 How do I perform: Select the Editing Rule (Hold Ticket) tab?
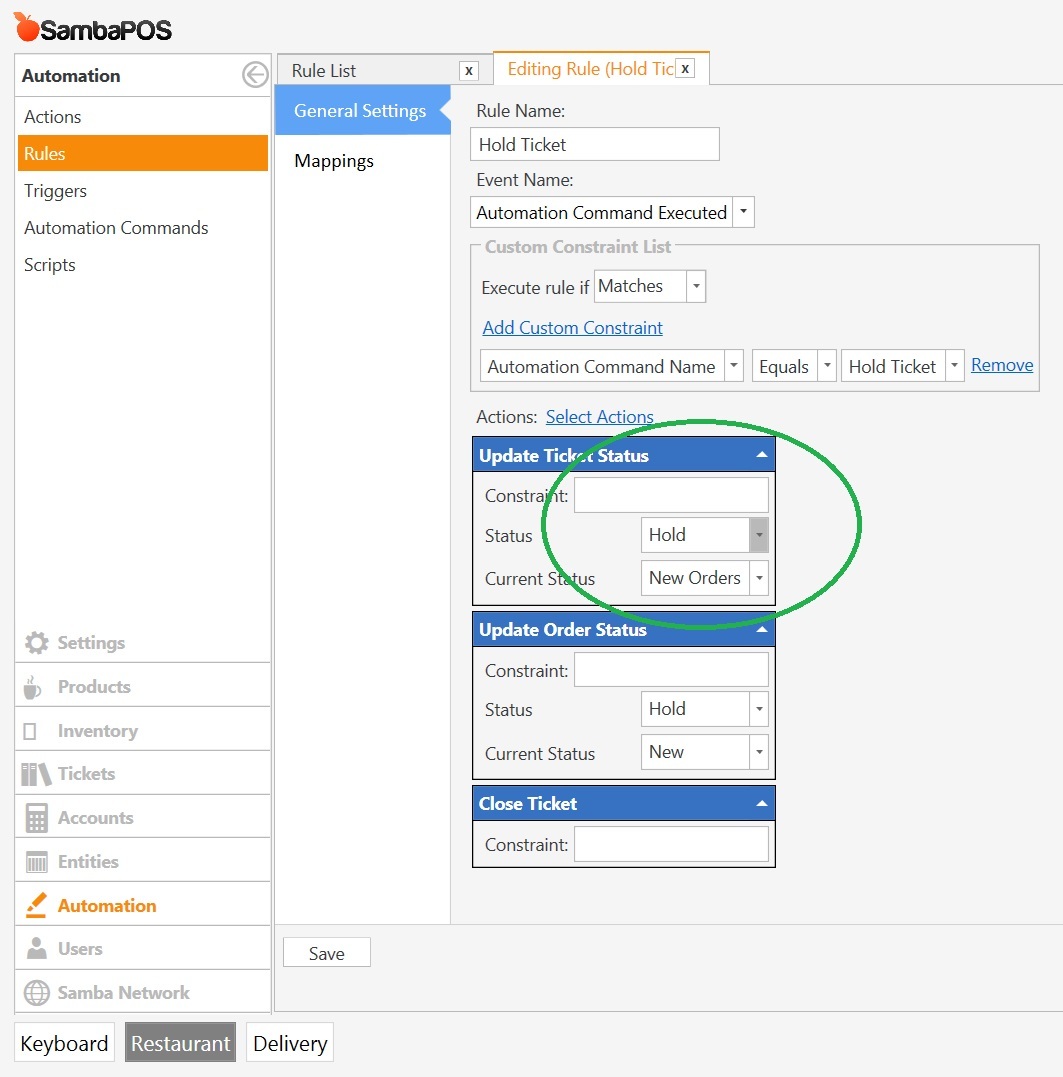pyautogui.click(x=590, y=69)
